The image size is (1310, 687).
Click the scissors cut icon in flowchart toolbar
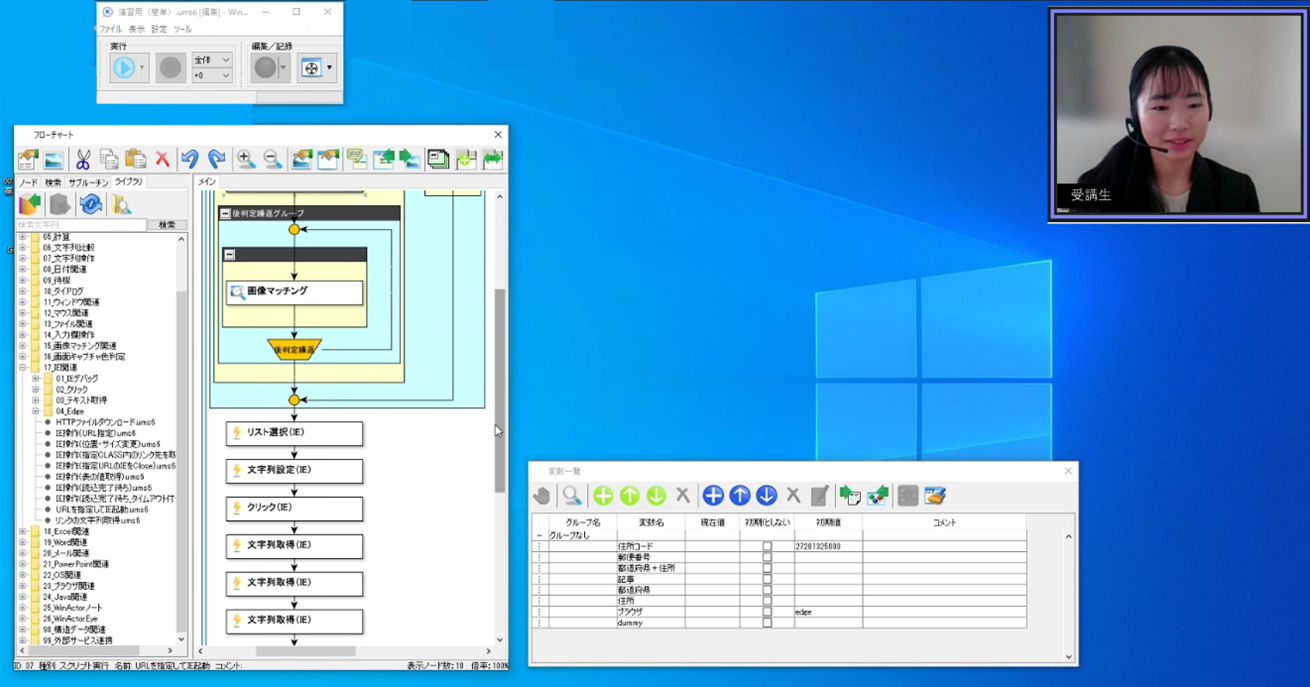click(83, 159)
